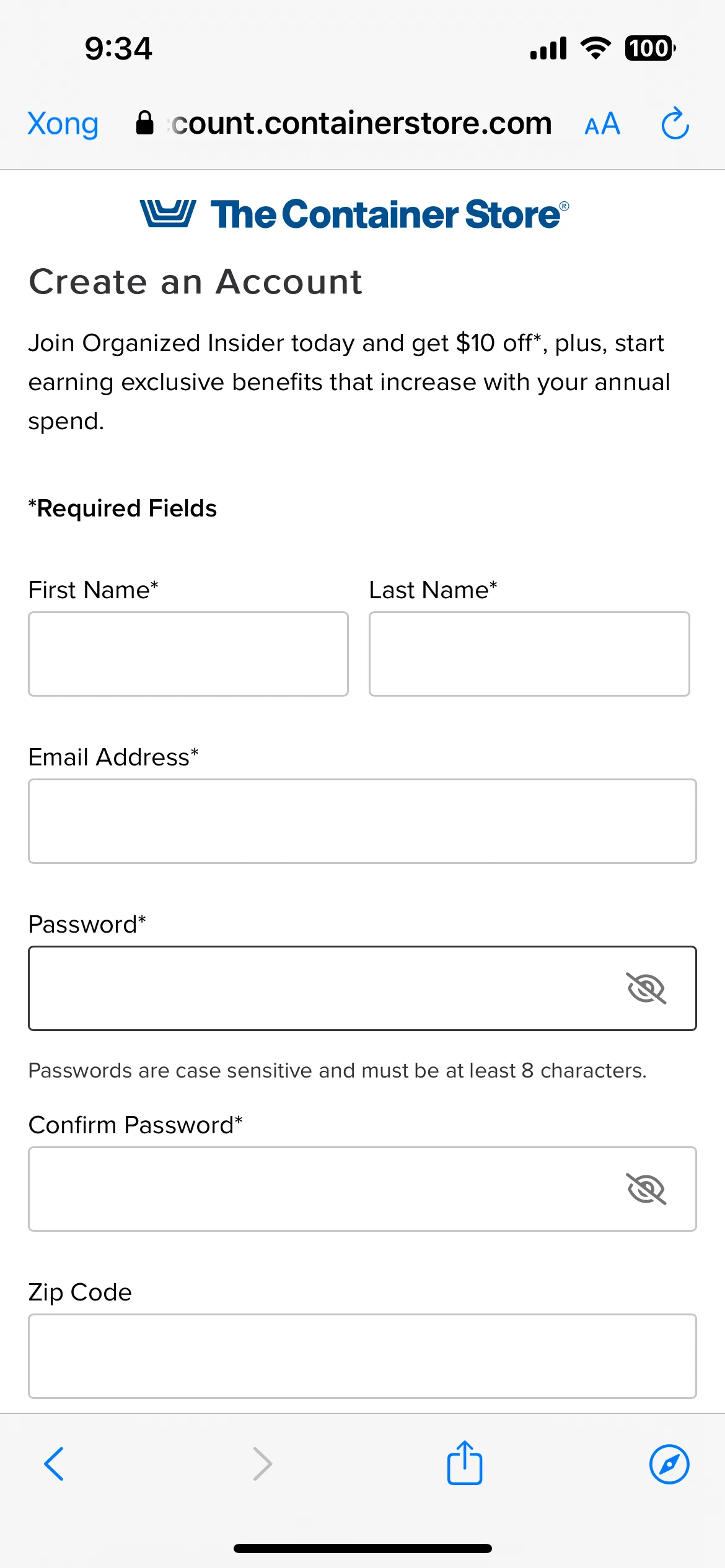Select the Zip Code field
The width and height of the screenshot is (725, 1568).
pyautogui.click(x=362, y=1356)
